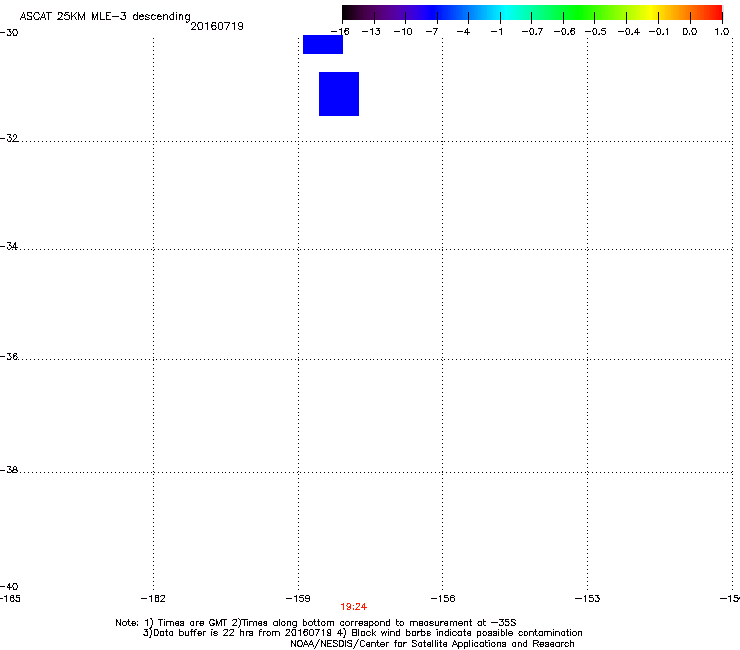Click the color bar above label -16
Screen dimensions: 740x650
pos(344,12)
